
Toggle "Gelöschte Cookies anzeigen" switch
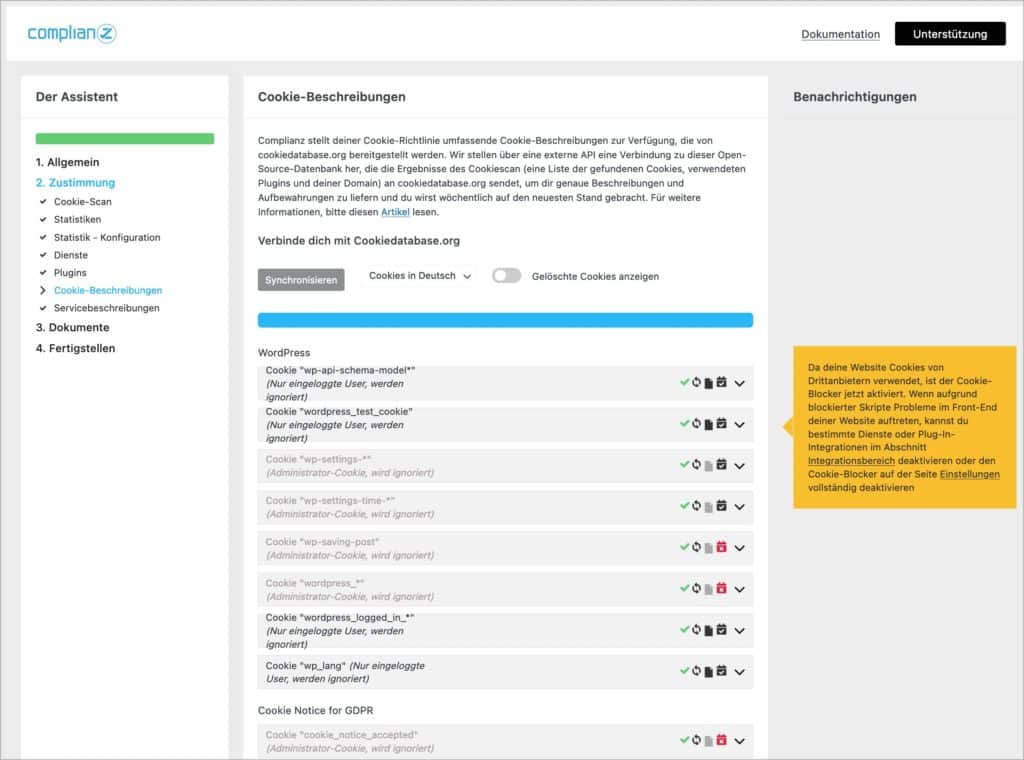tap(506, 276)
